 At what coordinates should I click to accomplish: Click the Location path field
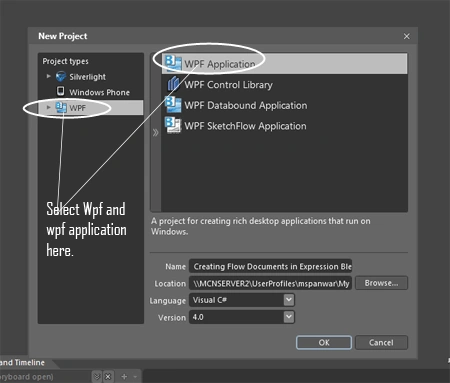point(270,283)
